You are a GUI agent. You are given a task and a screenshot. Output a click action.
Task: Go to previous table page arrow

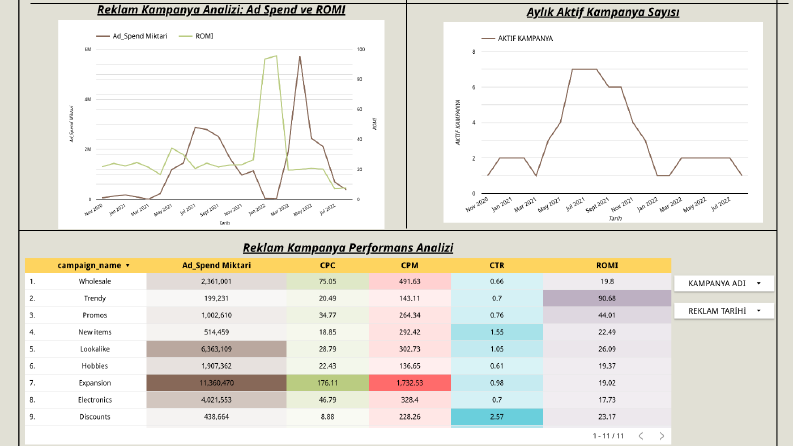coord(641,436)
